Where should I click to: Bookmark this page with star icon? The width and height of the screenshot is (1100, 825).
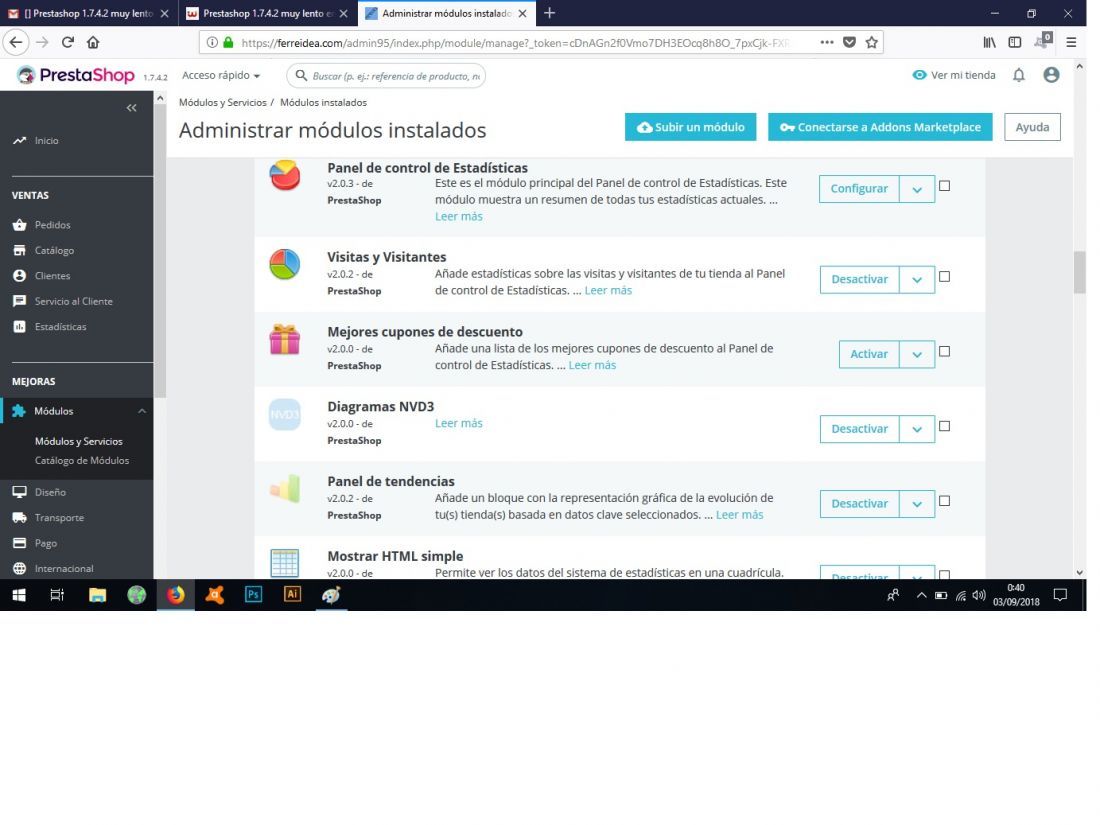871,43
